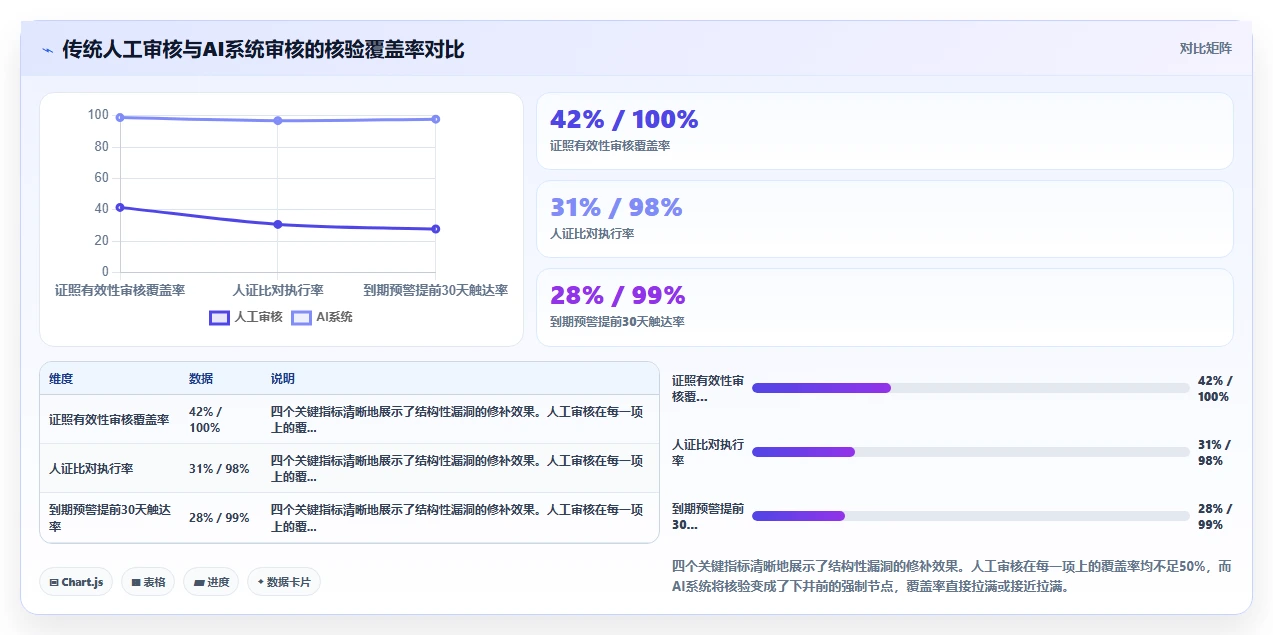Viewport: 1273px width, 635px height.
Task: Select 到期预警提前30天触达率 cell in table's third row
Action: coord(109,518)
